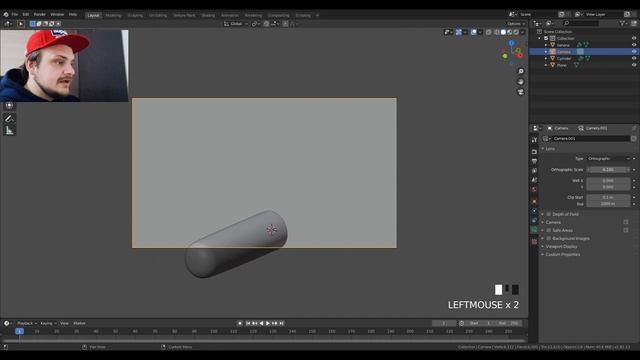Open the Tool properties tab
Image resolution: width=640 pixels, height=360 pixels.
[x=534, y=140]
